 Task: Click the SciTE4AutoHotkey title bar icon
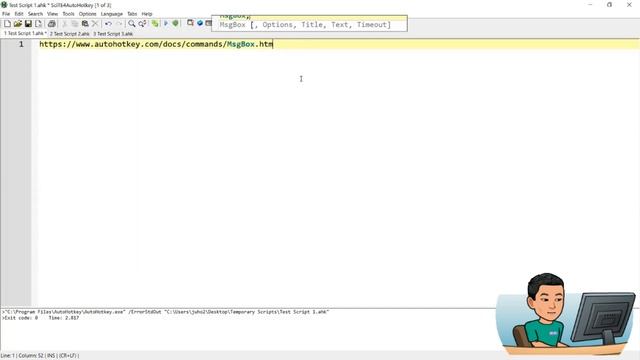pos(4,5)
